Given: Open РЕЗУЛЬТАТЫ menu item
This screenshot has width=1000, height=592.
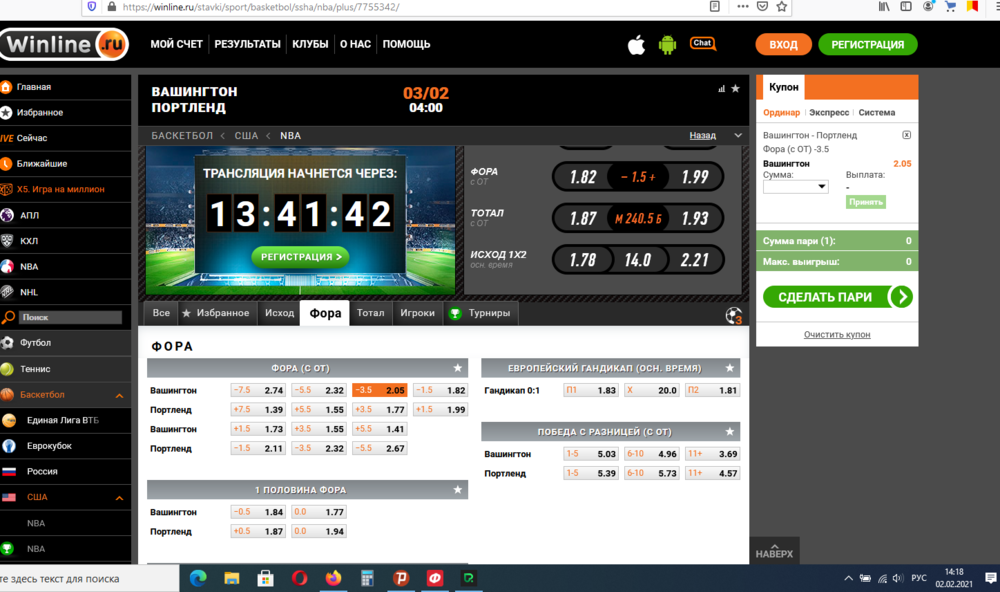Looking at the screenshot, I should (x=247, y=44).
